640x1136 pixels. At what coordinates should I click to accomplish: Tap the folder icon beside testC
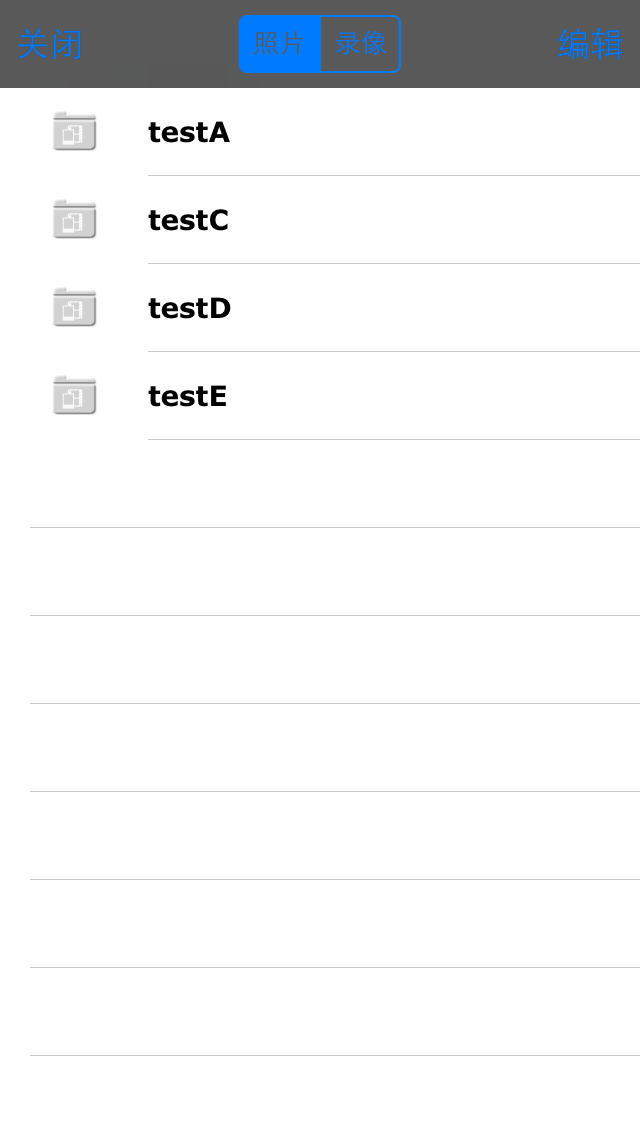click(75, 220)
